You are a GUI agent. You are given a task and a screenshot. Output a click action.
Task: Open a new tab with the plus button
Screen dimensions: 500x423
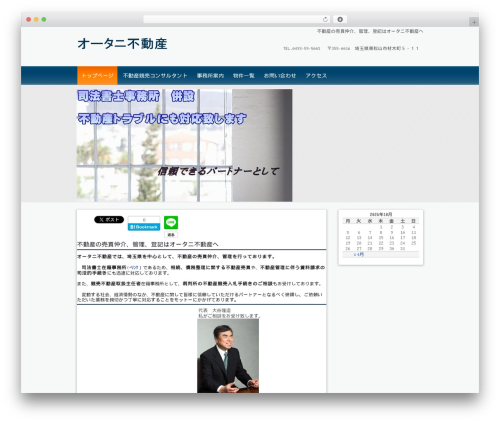pos(474,22)
